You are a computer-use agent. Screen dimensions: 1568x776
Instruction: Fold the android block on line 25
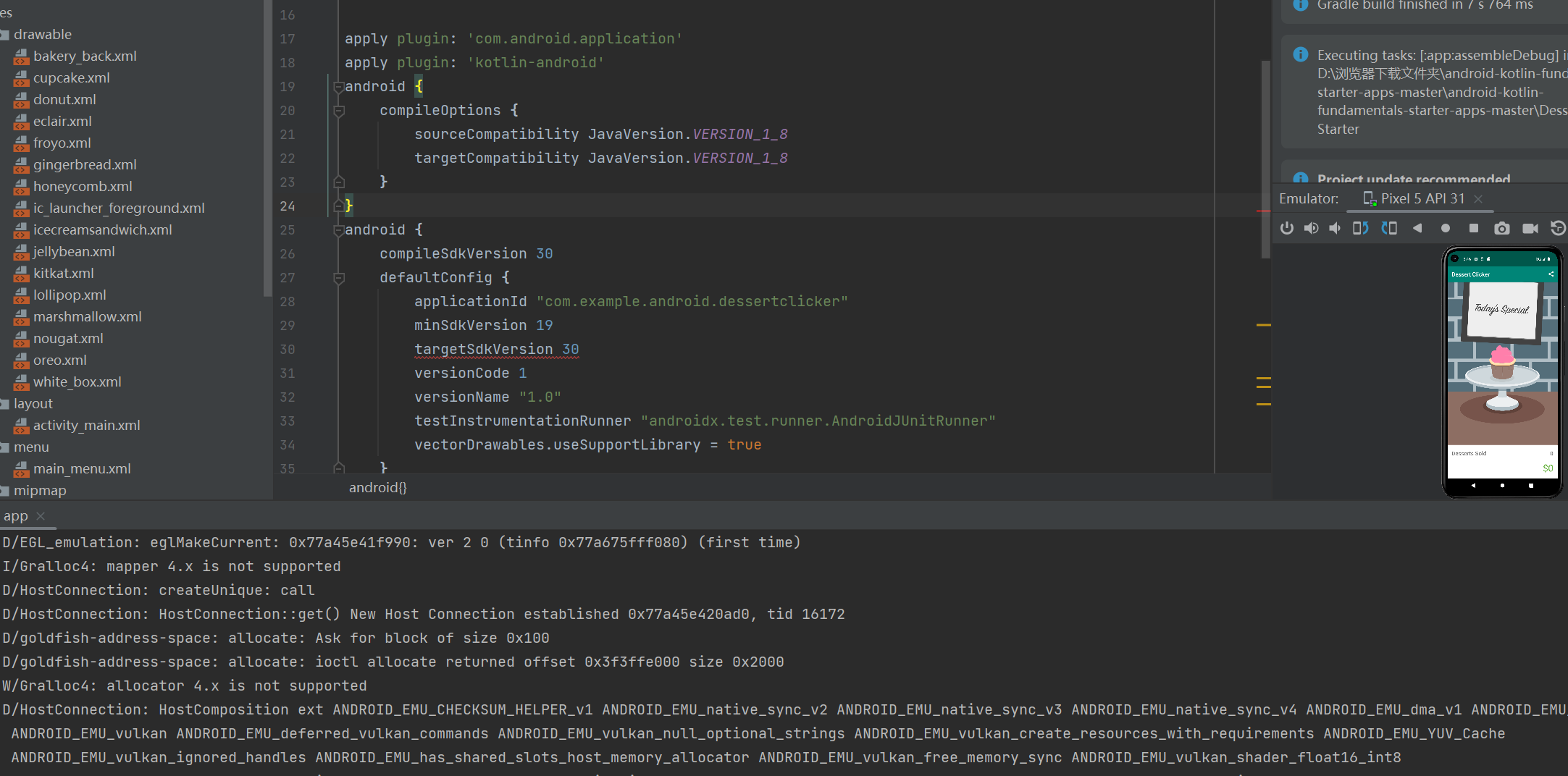tap(338, 230)
